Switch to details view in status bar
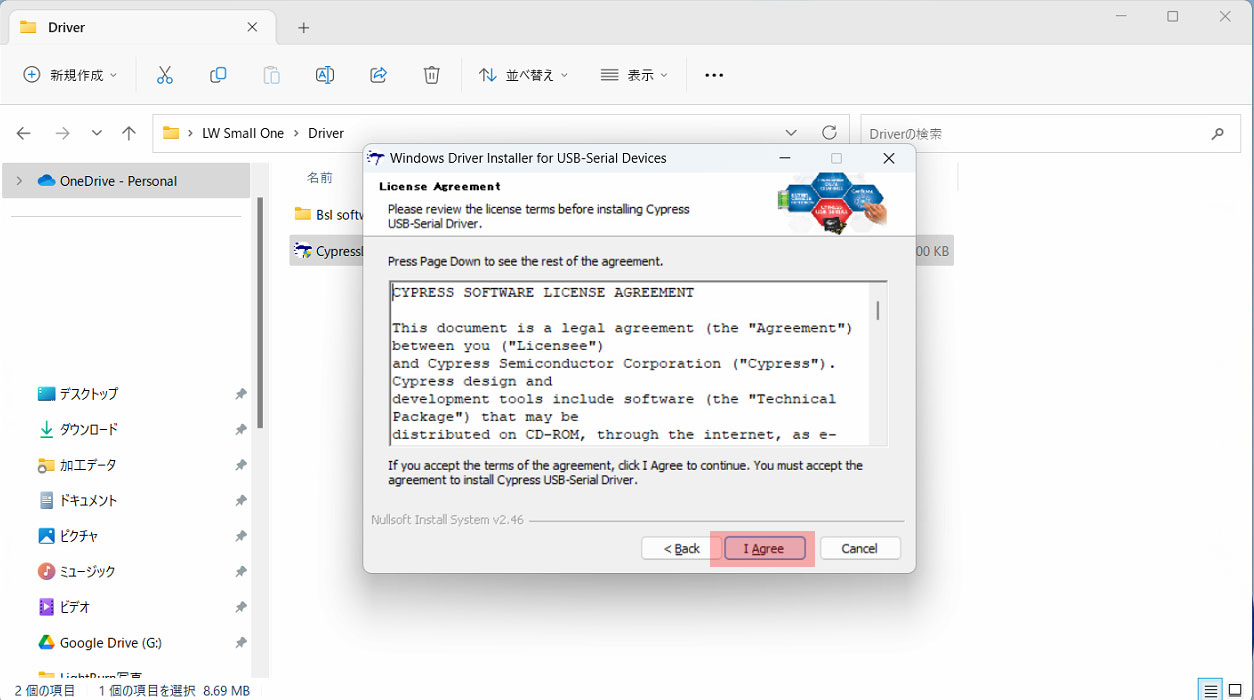 pos(1210,690)
